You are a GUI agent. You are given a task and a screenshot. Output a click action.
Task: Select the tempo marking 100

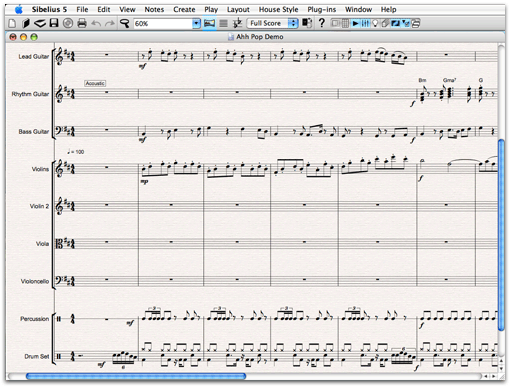pyautogui.click(x=76, y=152)
